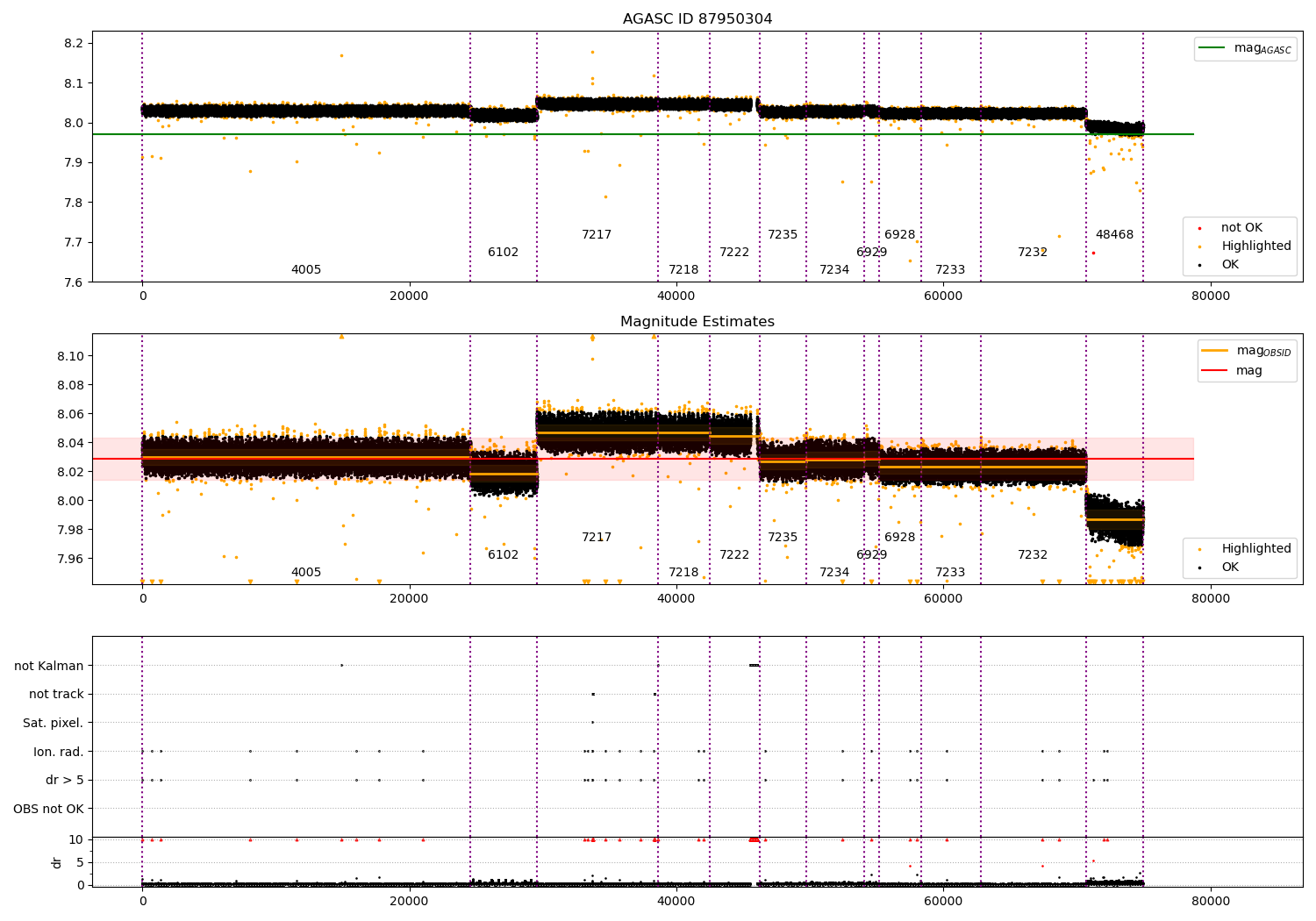The width and height of the screenshot is (1316, 921).
Task: Click the 8.10 tick in middle plot
Action: pyautogui.click(x=71, y=356)
